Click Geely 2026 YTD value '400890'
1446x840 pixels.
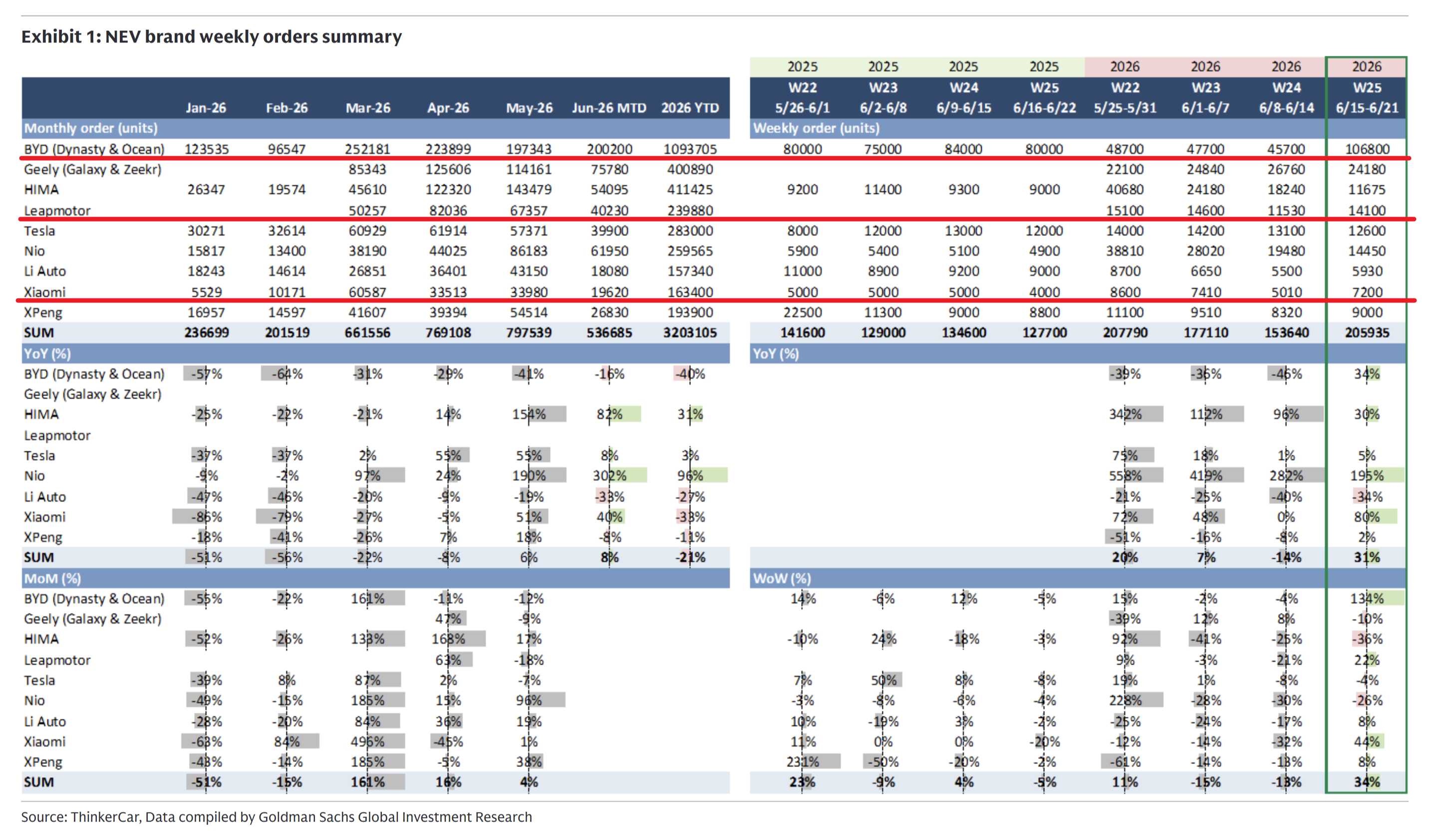tap(690, 169)
